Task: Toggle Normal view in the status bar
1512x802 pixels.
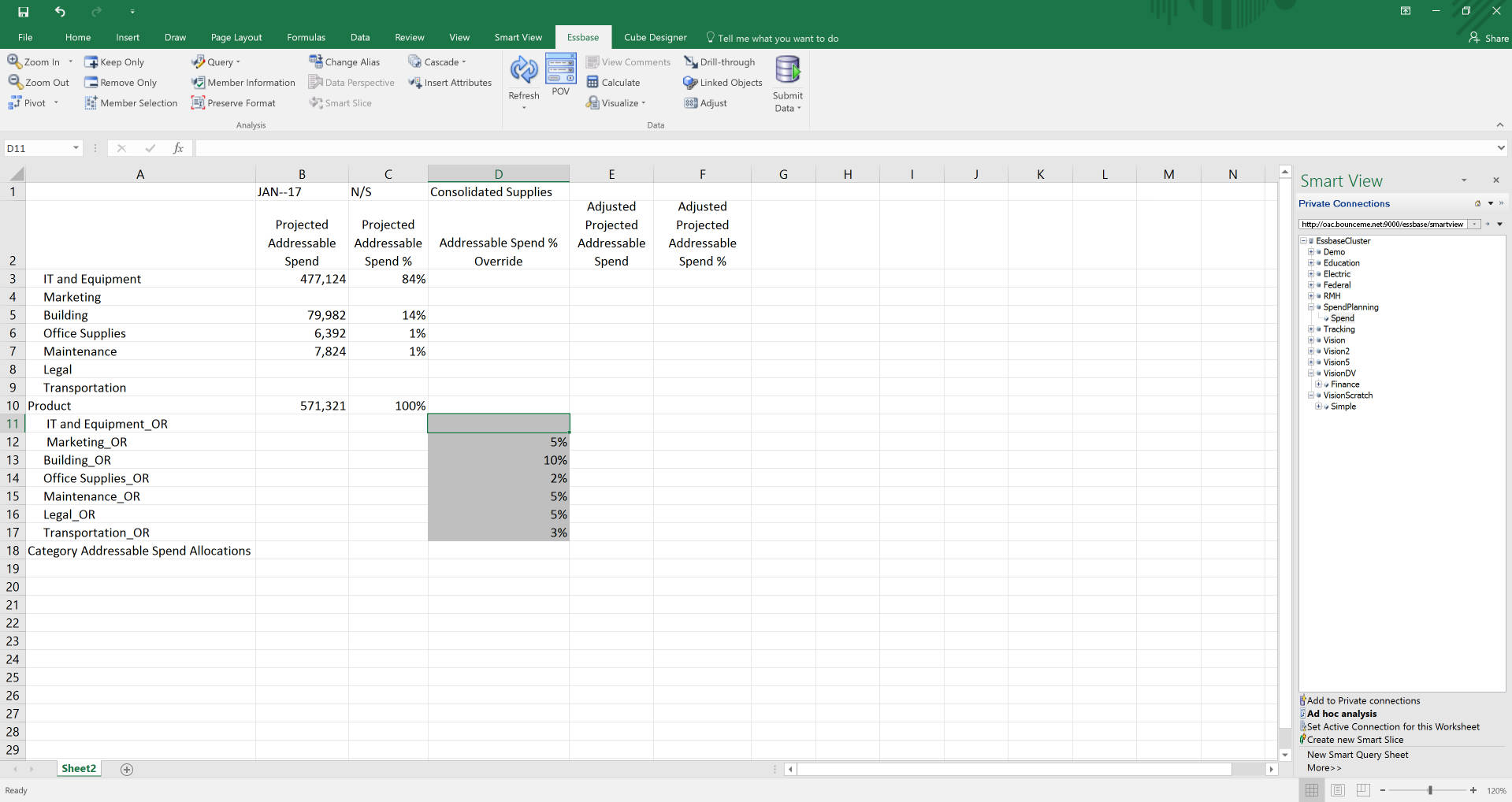Action: coord(1310,790)
